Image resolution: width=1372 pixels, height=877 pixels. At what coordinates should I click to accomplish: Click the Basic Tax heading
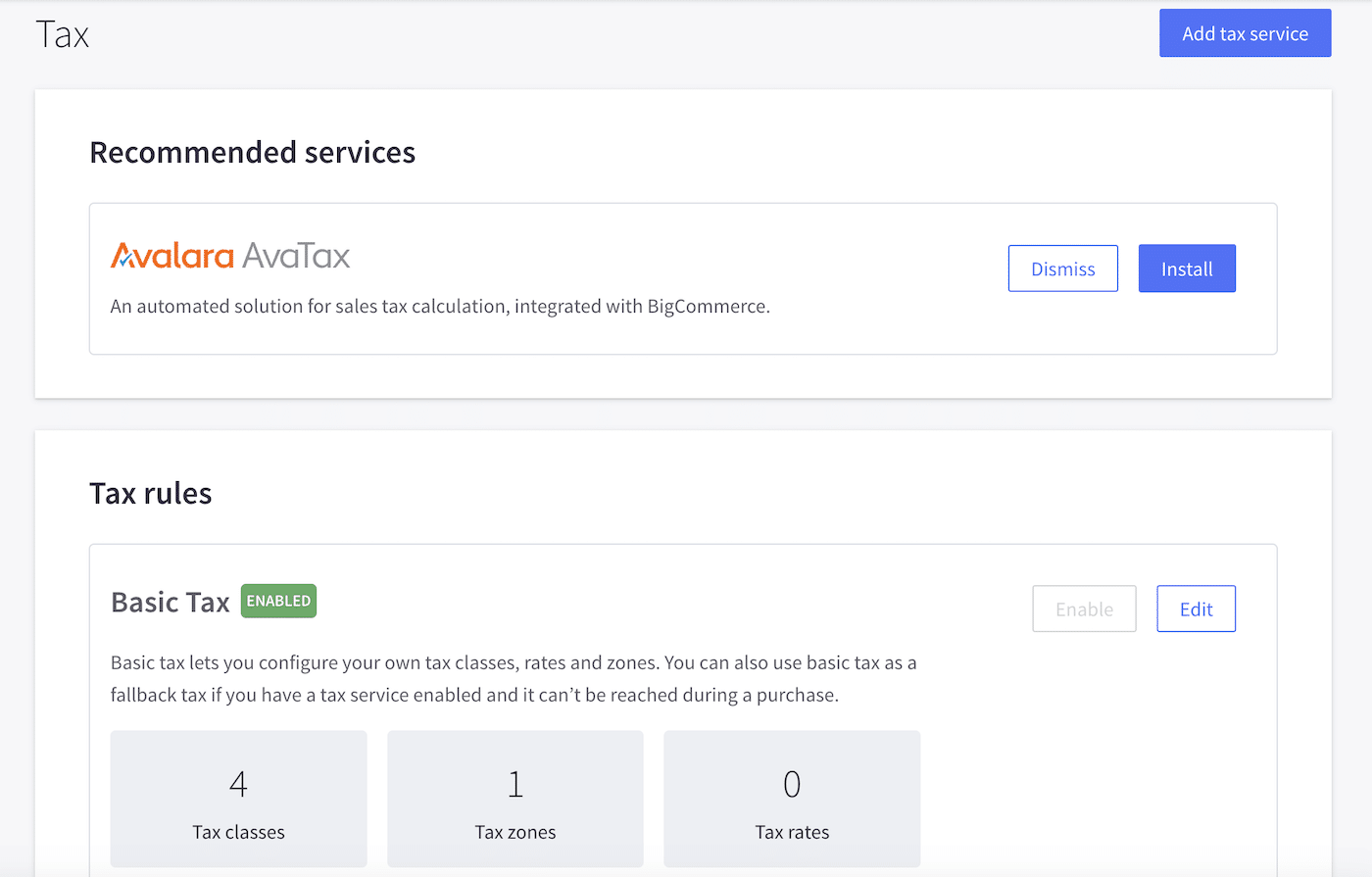click(x=170, y=601)
